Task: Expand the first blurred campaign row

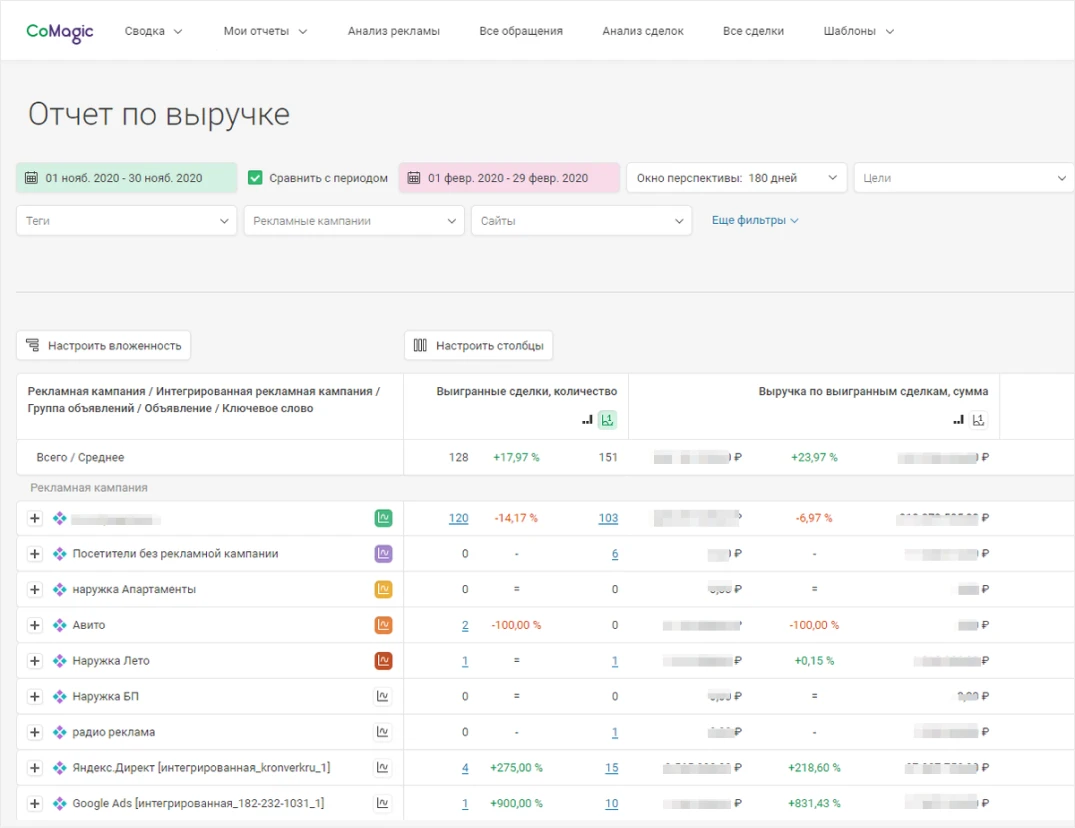Action: pos(34,518)
